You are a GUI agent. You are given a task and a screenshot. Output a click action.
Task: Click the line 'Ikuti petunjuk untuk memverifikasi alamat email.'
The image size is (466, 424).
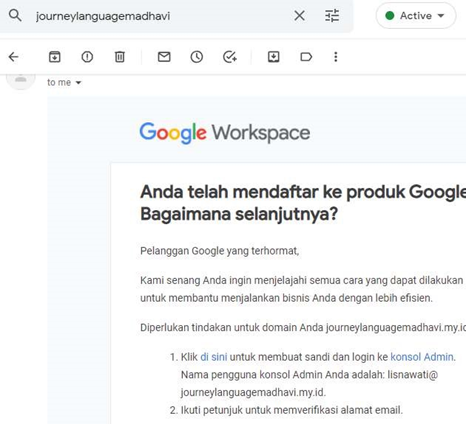(x=292, y=410)
